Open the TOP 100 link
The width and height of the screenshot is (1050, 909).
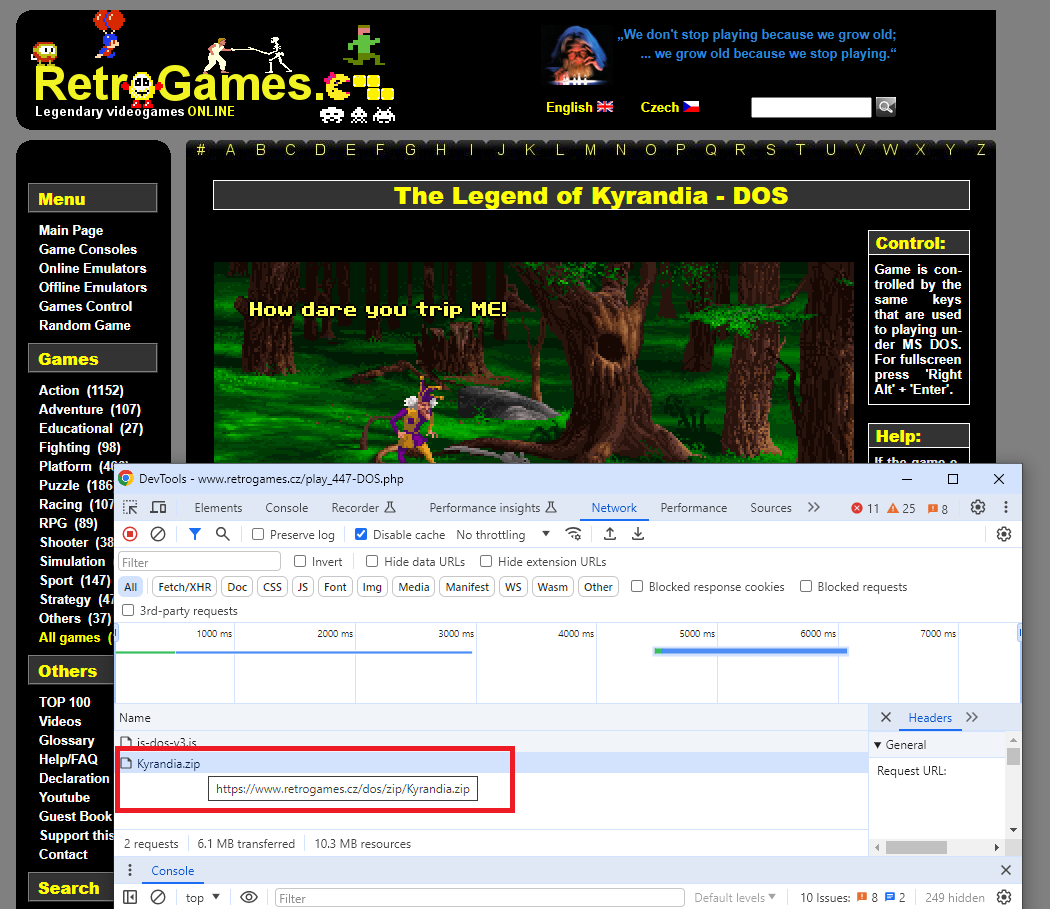64,702
